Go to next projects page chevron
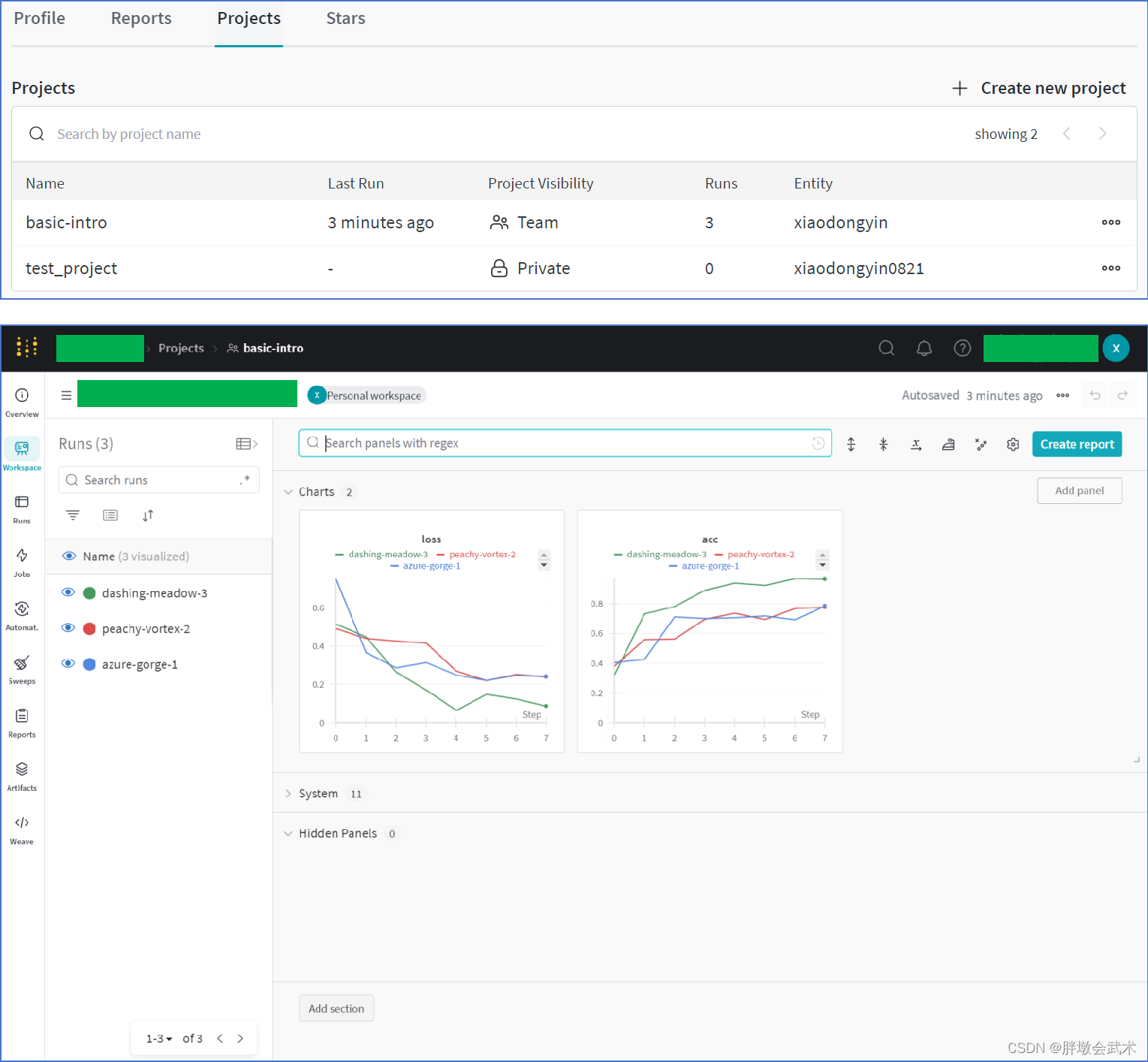This screenshot has height=1062, width=1148. click(1102, 134)
